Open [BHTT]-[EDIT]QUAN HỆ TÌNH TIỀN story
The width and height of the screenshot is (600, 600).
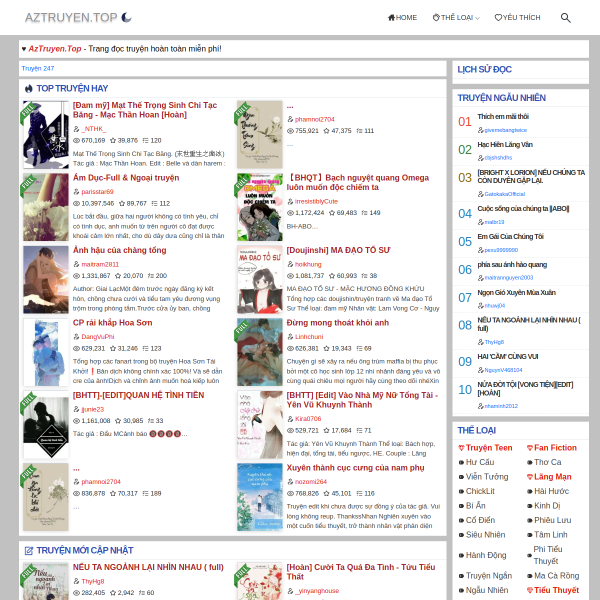click(139, 395)
